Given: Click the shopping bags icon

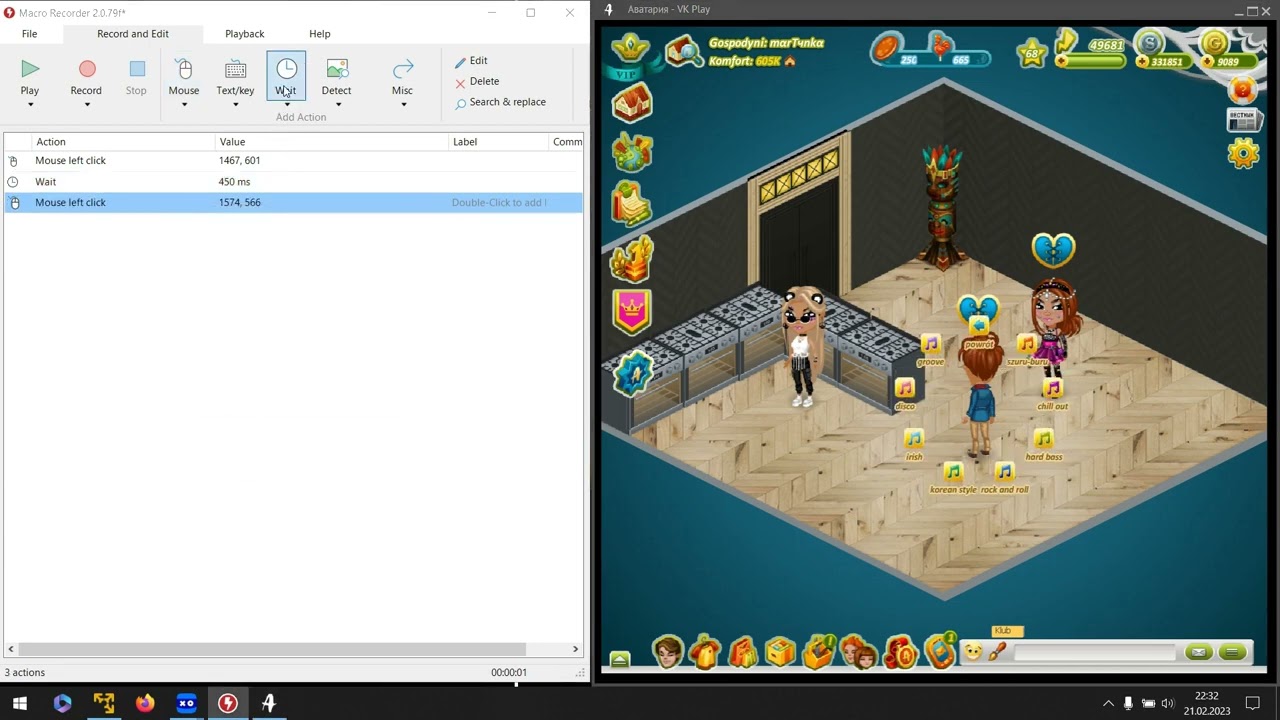Looking at the screenshot, I should [743, 652].
